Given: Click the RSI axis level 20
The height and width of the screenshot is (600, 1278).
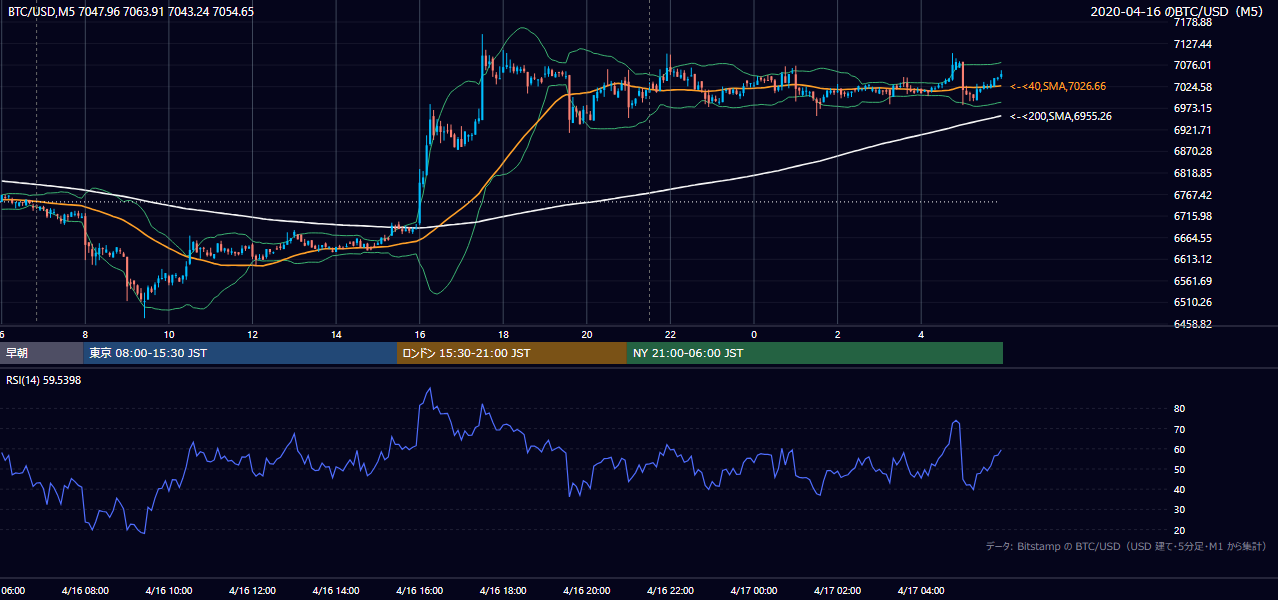Looking at the screenshot, I should pos(1179,530).
